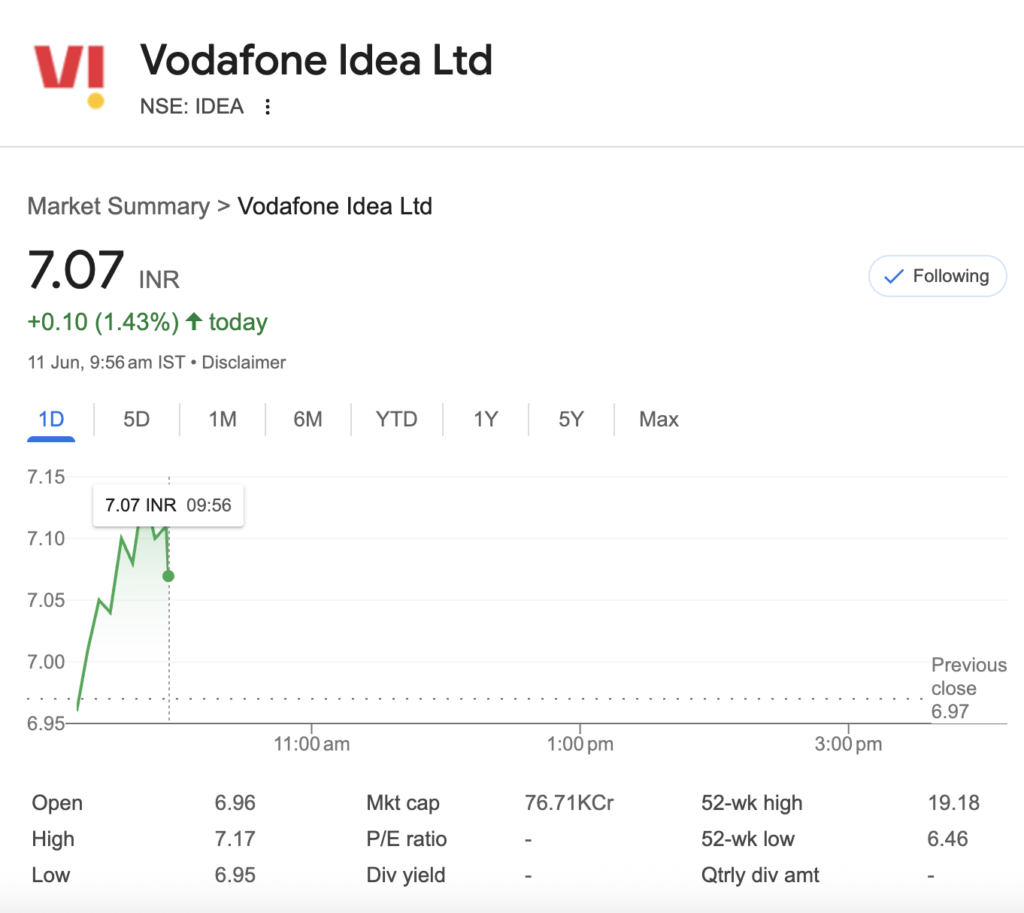Show the 1M price chart
The height and width of the screenshot is (913, 1024).
point(222,419)
